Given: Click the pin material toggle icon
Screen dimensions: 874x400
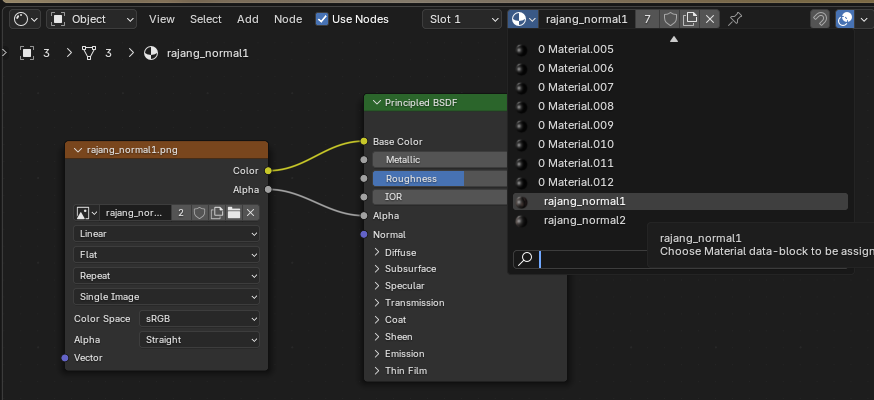Looking at the screenshot, I should tap(736, 19).
